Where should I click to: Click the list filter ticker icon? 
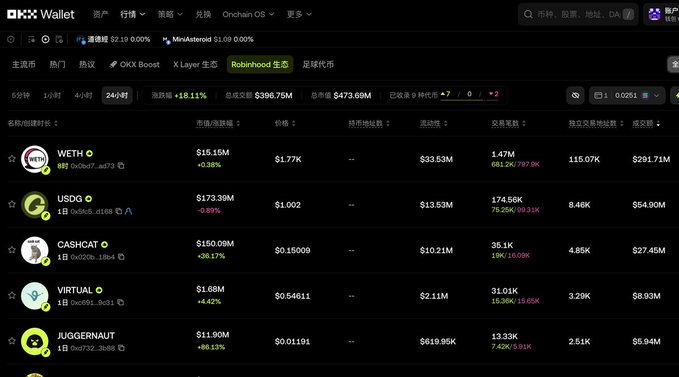pos(31,39)
